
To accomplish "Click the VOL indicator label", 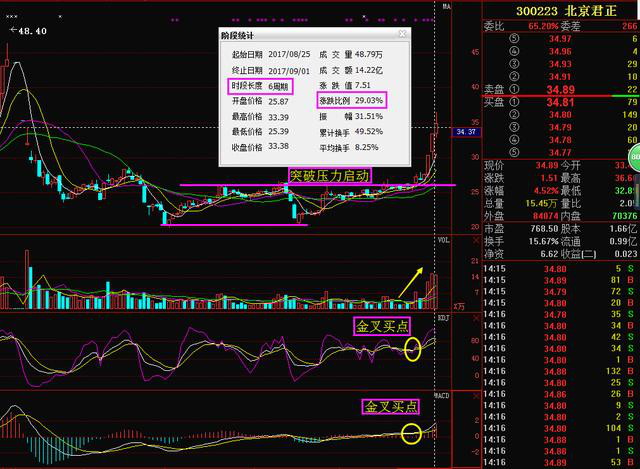I will pyautogui.click(x=444, y=241).
